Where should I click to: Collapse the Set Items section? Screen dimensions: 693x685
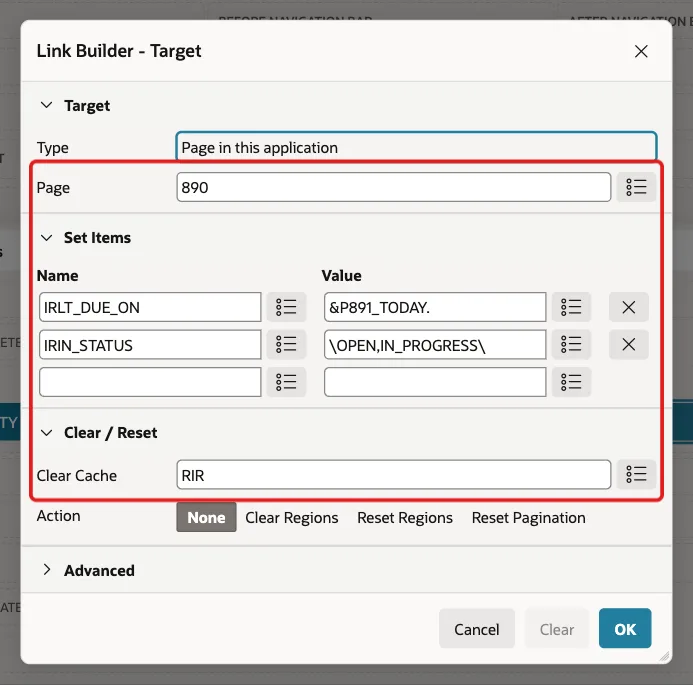(46, 238)
